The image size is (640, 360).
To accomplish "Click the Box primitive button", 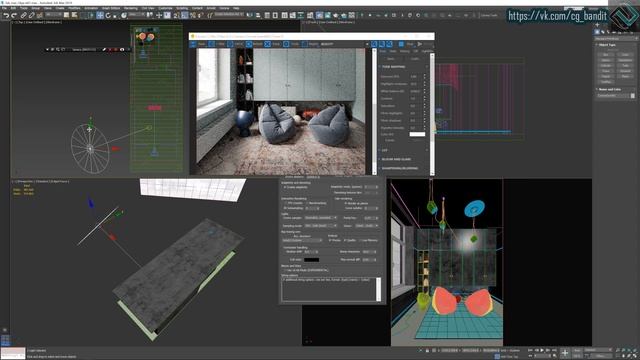I will pos(606,55).
